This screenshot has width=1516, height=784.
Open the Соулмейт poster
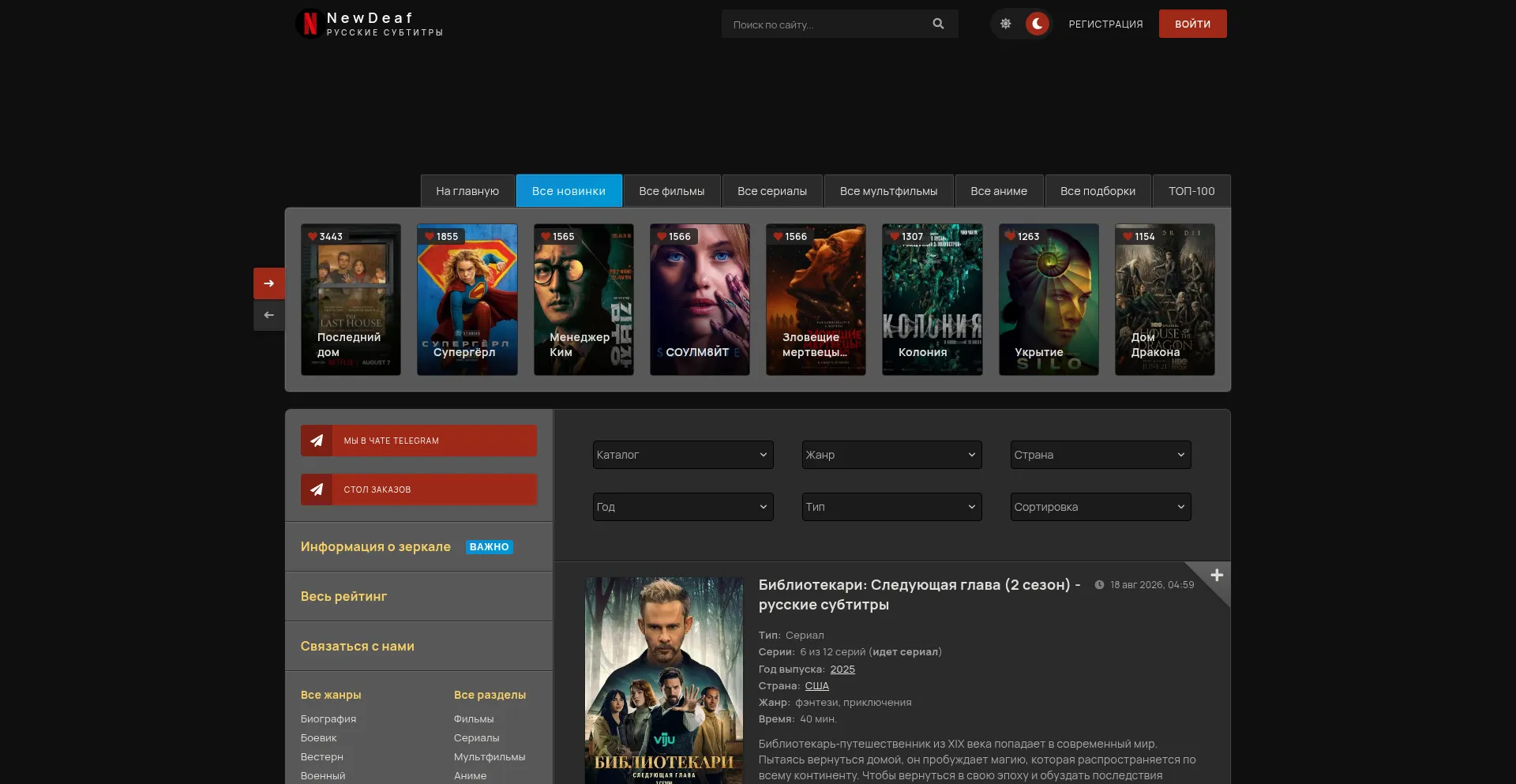pyautogui.click(x=700, y=299)
